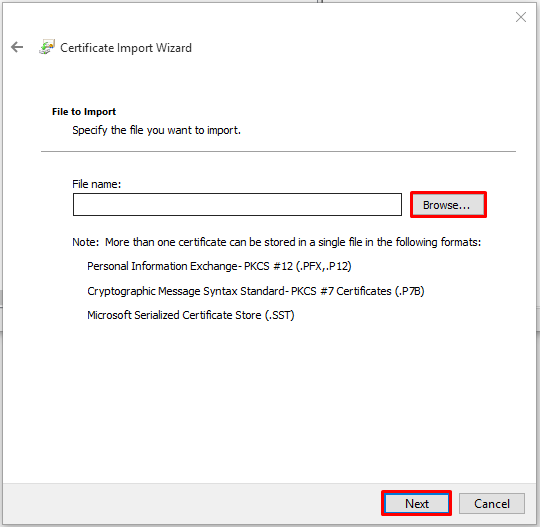Screen dimensions: 540x527
Task: Click the File name: label
Action: (x=96, y=184)
